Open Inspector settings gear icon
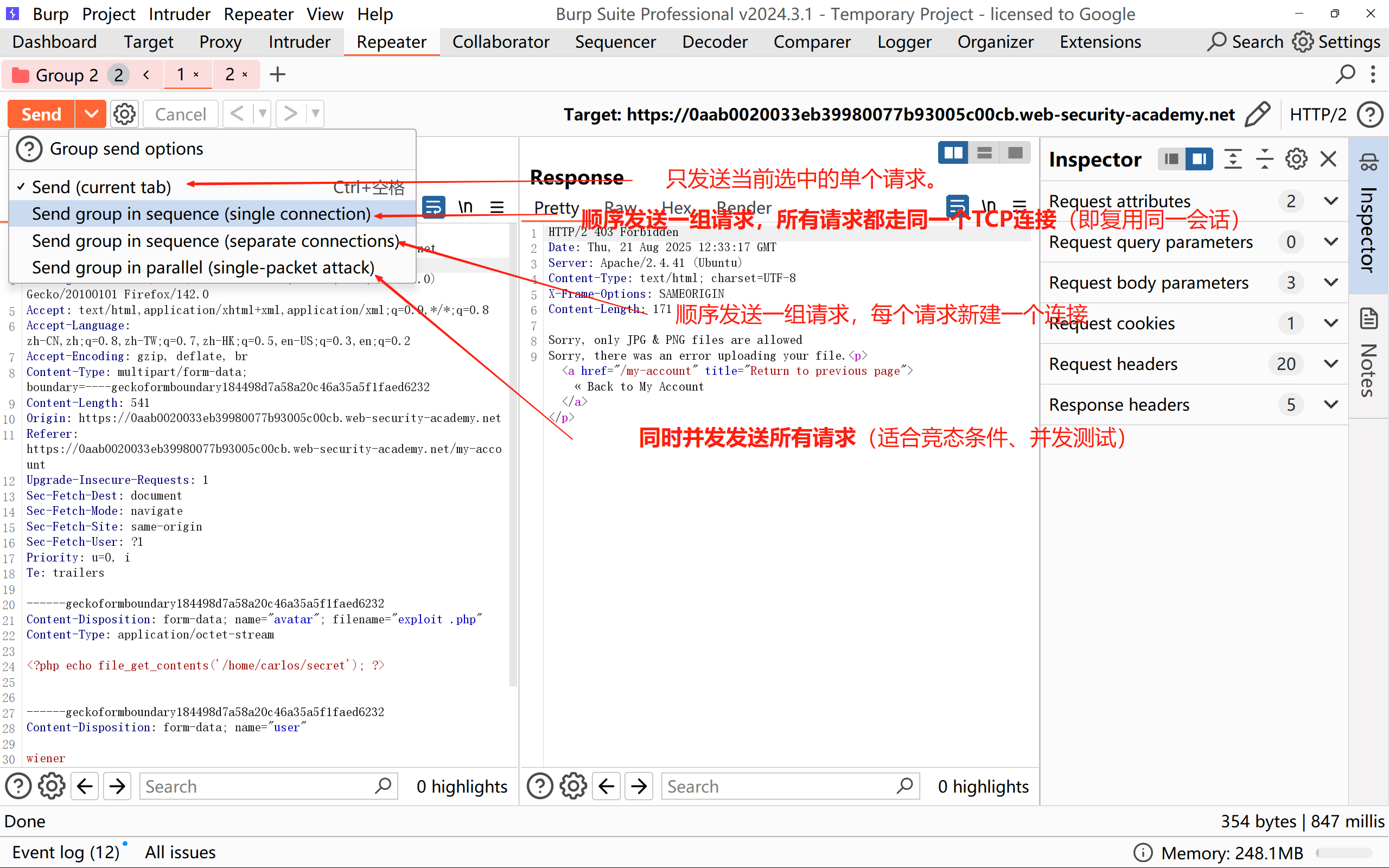The width and height of the screenshot is (1389, 868). point(1296,159)
